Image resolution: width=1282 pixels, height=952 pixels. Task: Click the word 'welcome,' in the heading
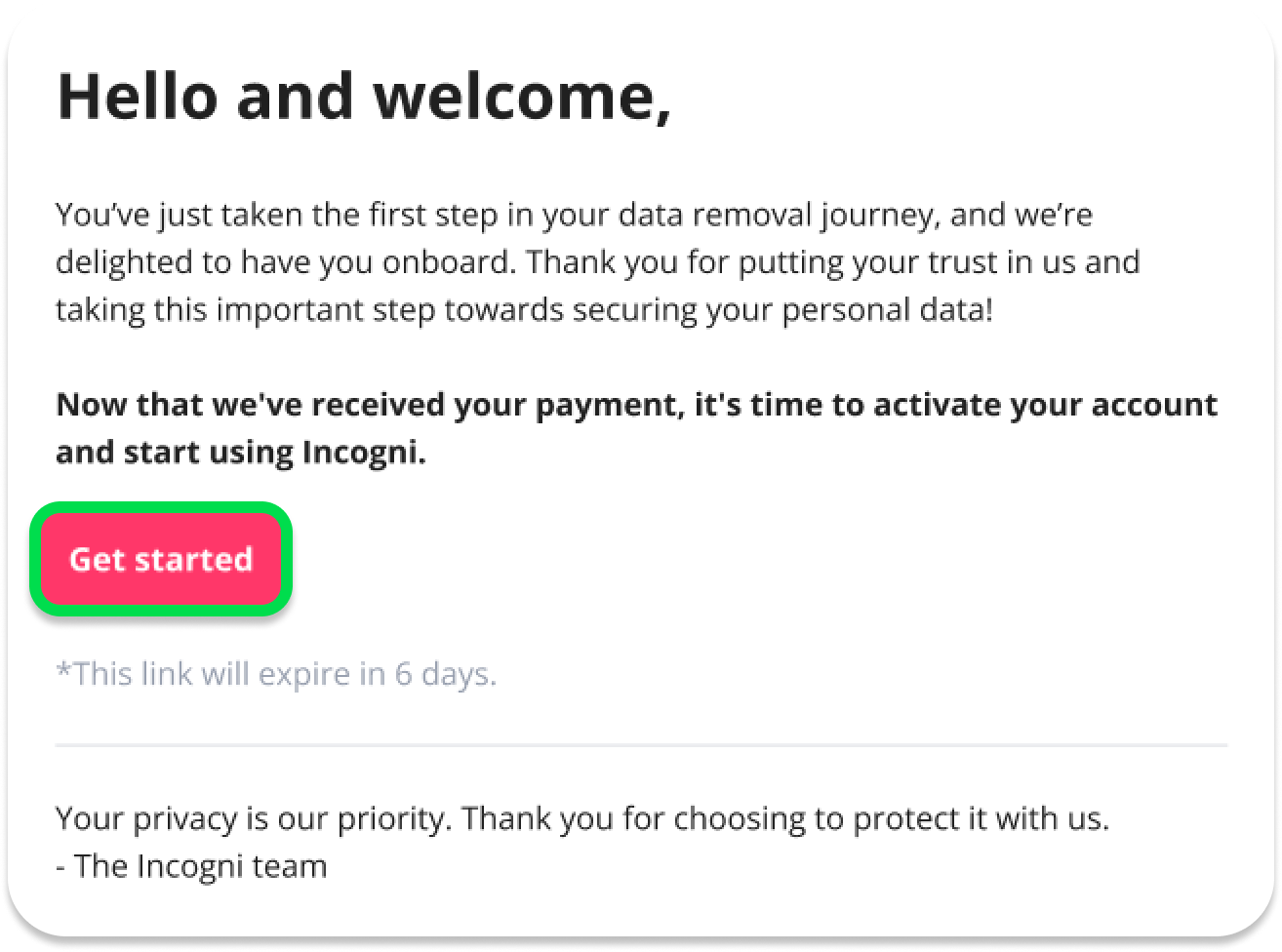(x=523, y=97)
